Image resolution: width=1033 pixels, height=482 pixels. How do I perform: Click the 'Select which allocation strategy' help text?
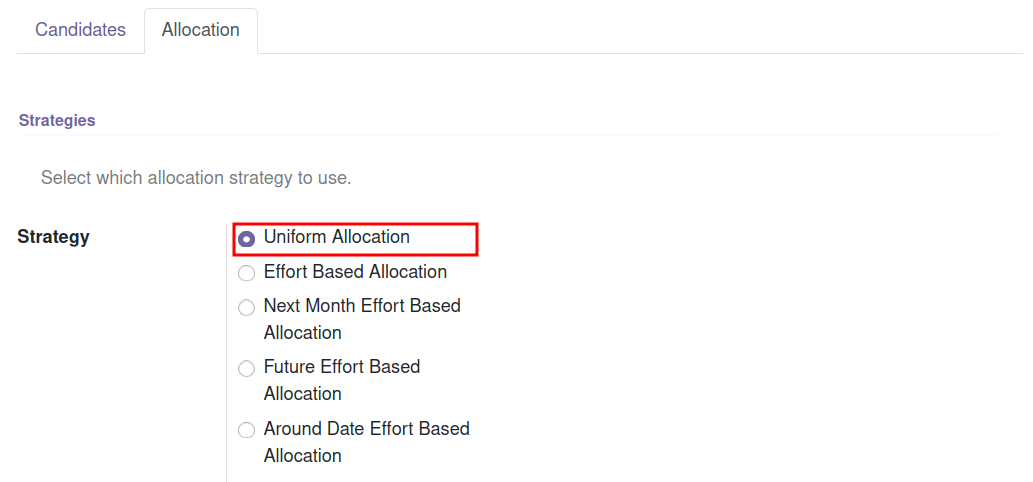pyautogui.click(x=196, y=178)
